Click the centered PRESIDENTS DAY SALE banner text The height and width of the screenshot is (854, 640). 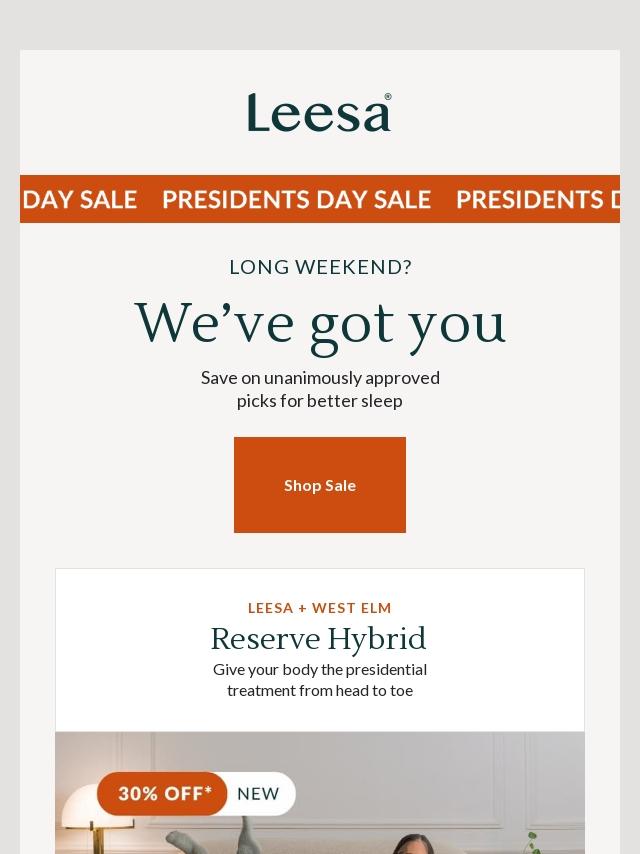296,200
